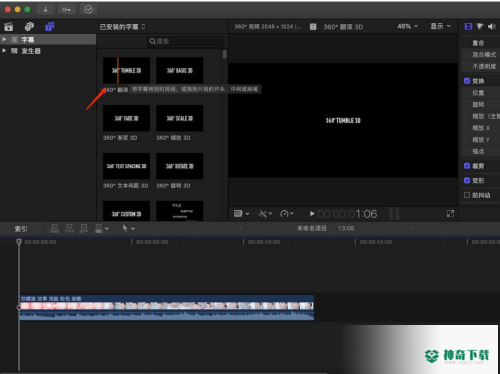The image size is (500, 374).
Task: Click the 未命名项目 project title
Action: (x=312, y=228)
